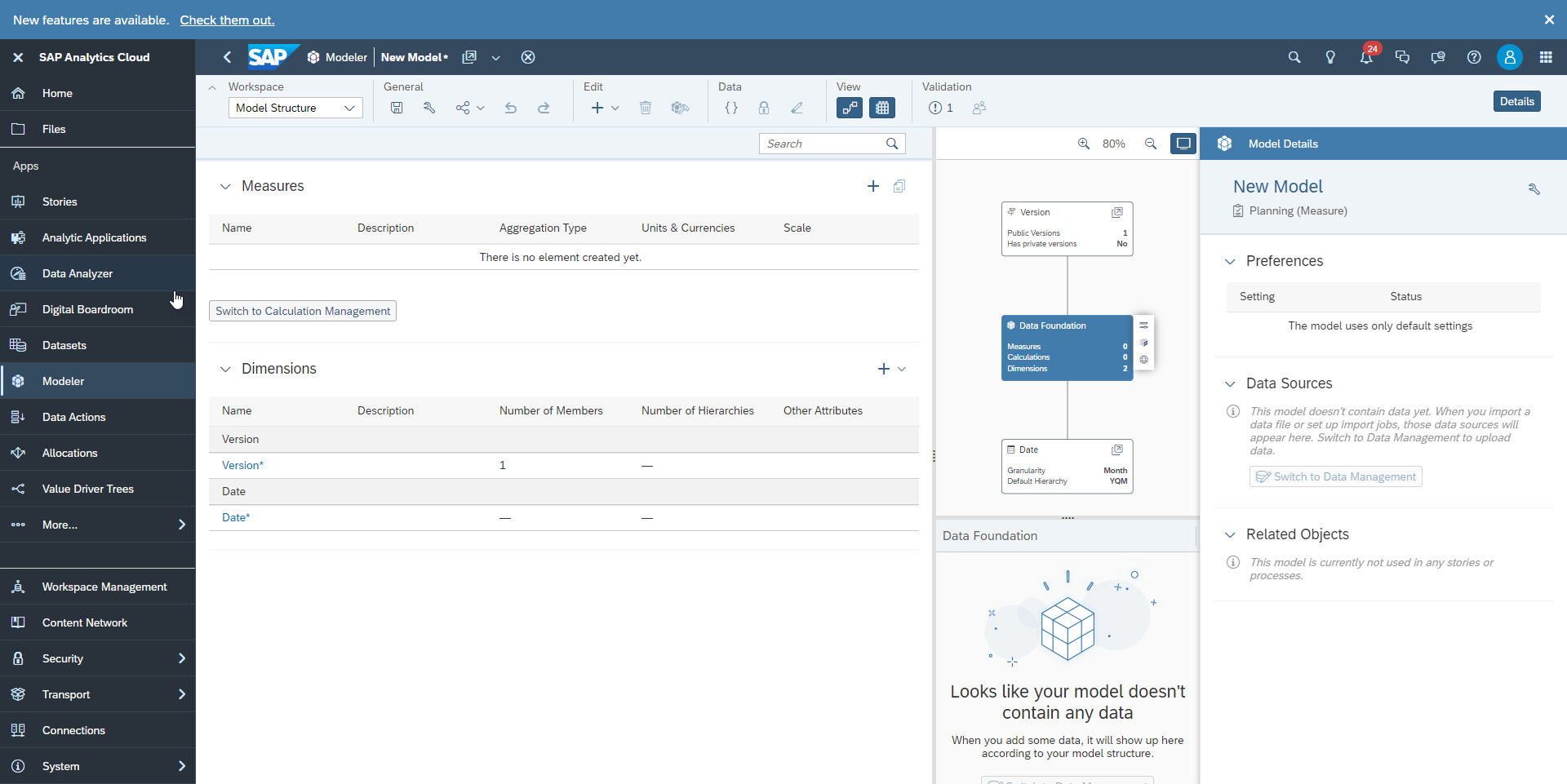1567x784 pixels.
Task: Select the Save model icon
Action: pyautogui.click(x=397, y=107)
